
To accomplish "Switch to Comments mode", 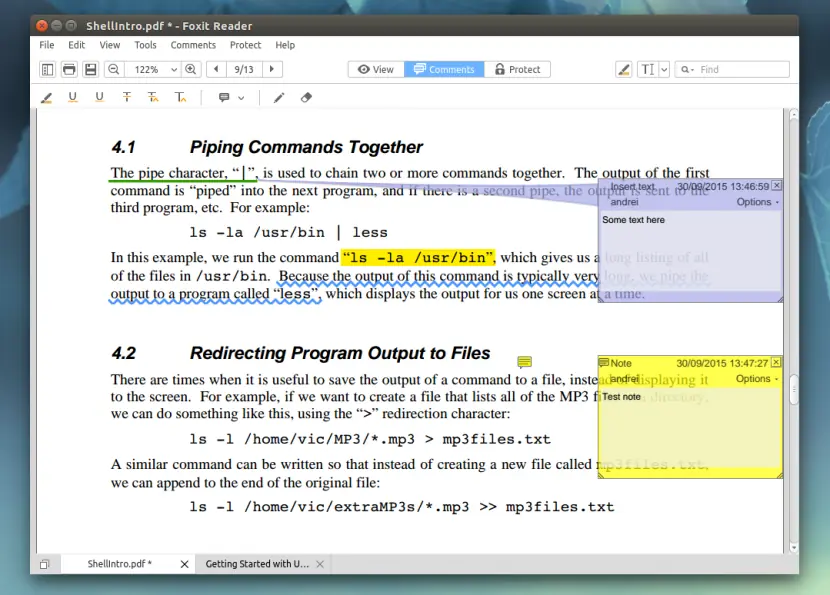I will click(x=444, y=69).
